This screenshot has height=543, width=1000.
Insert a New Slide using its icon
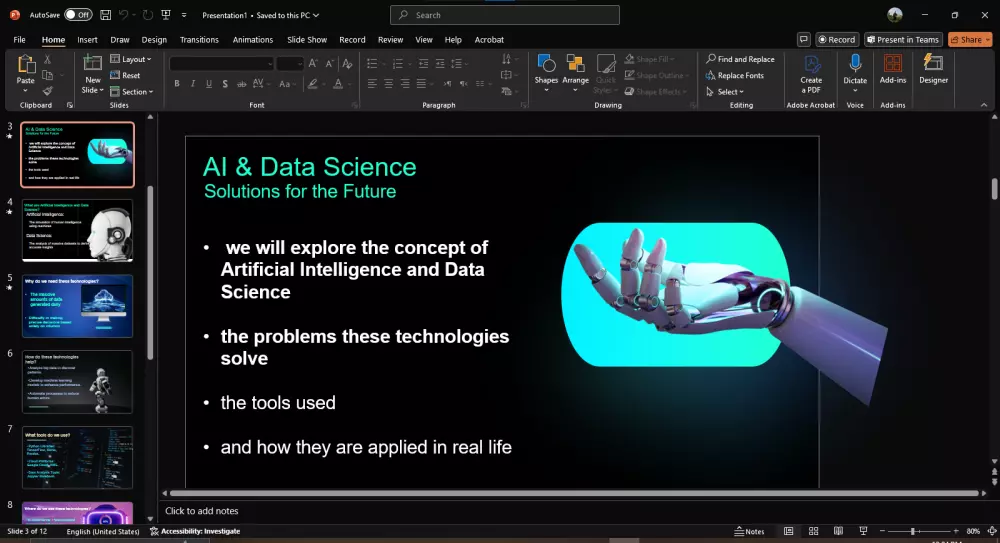click(x=92, y=63)
